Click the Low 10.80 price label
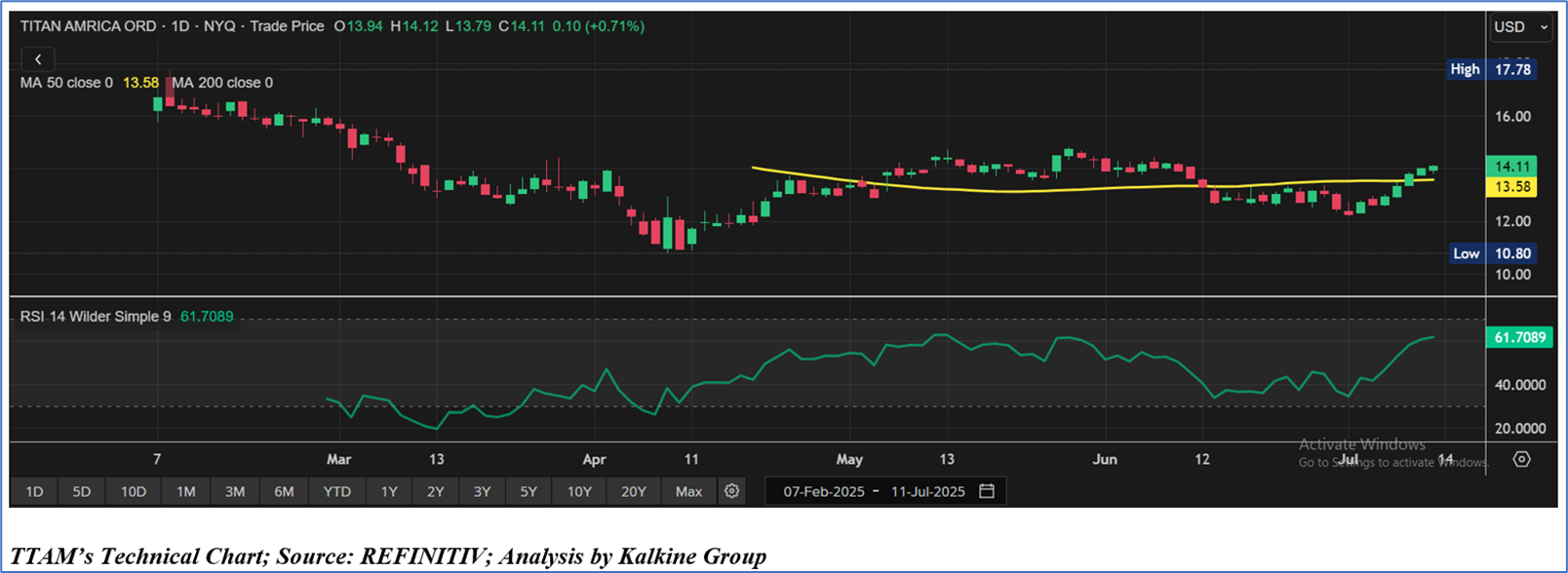The height and width of the screenshot is (573, 1568). click(x=1491, y=253)
